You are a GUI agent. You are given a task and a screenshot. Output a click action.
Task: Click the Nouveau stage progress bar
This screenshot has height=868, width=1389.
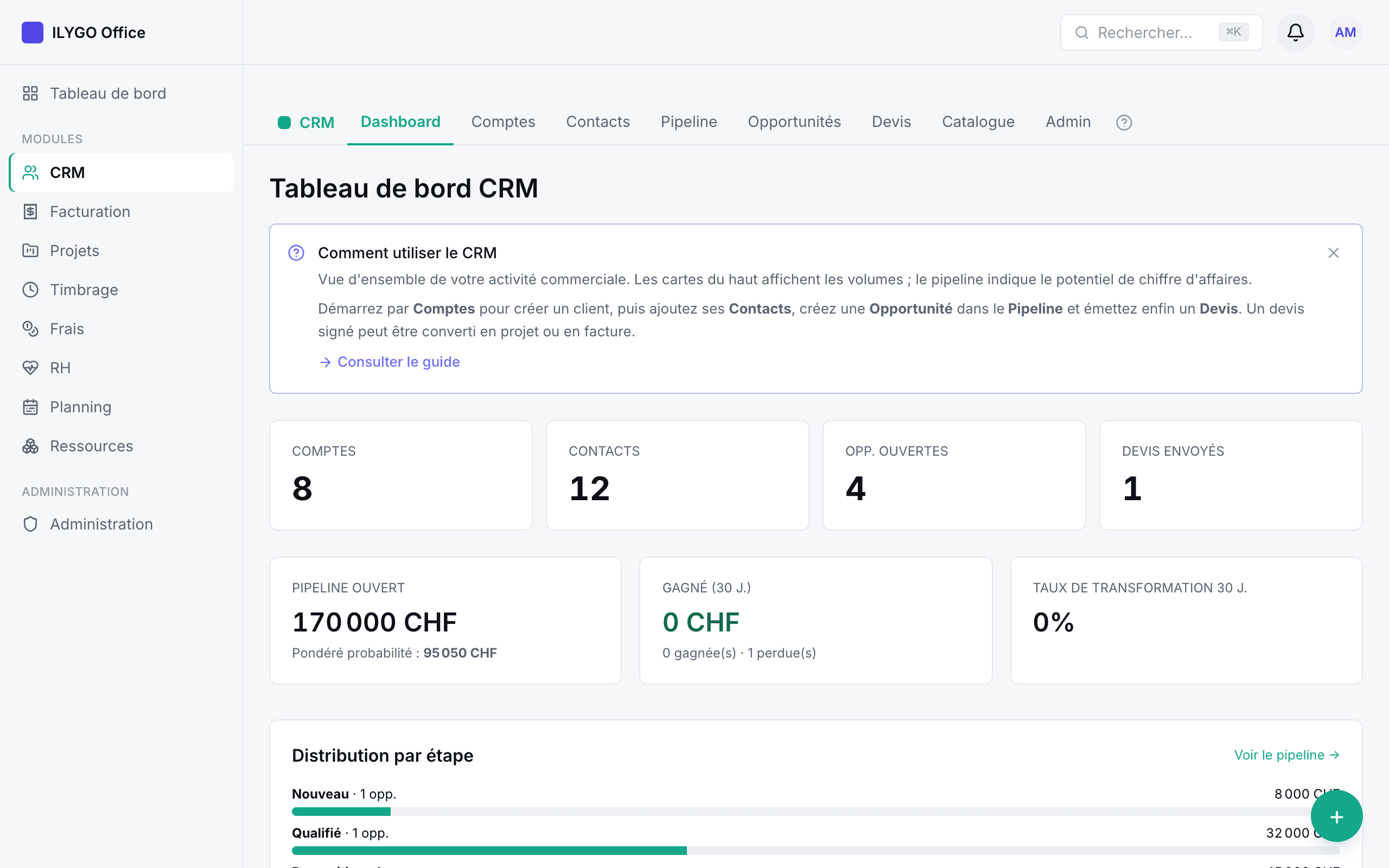point(815,811)
